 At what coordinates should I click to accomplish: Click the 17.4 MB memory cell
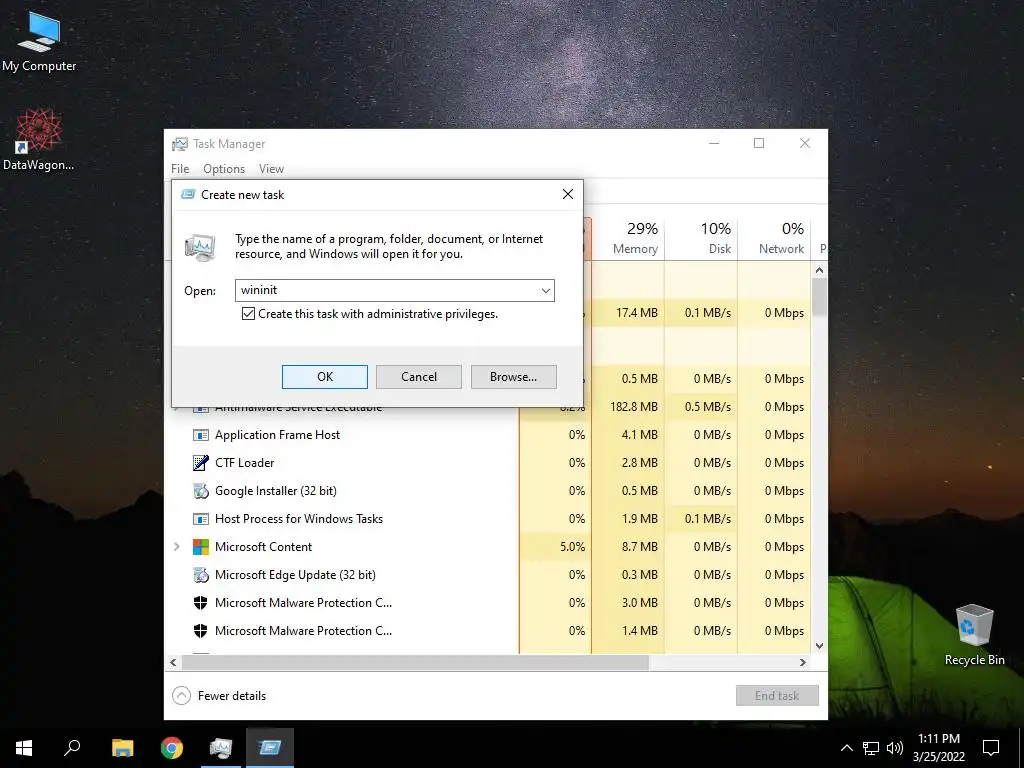point(637,313)
